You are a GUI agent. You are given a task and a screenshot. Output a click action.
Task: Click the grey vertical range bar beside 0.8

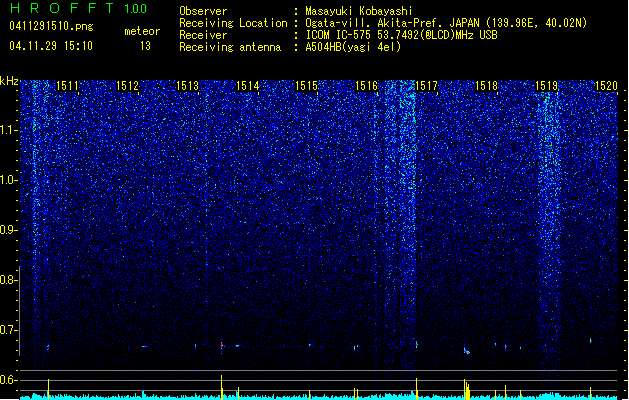pyautogui.click(x=19, y=311)
